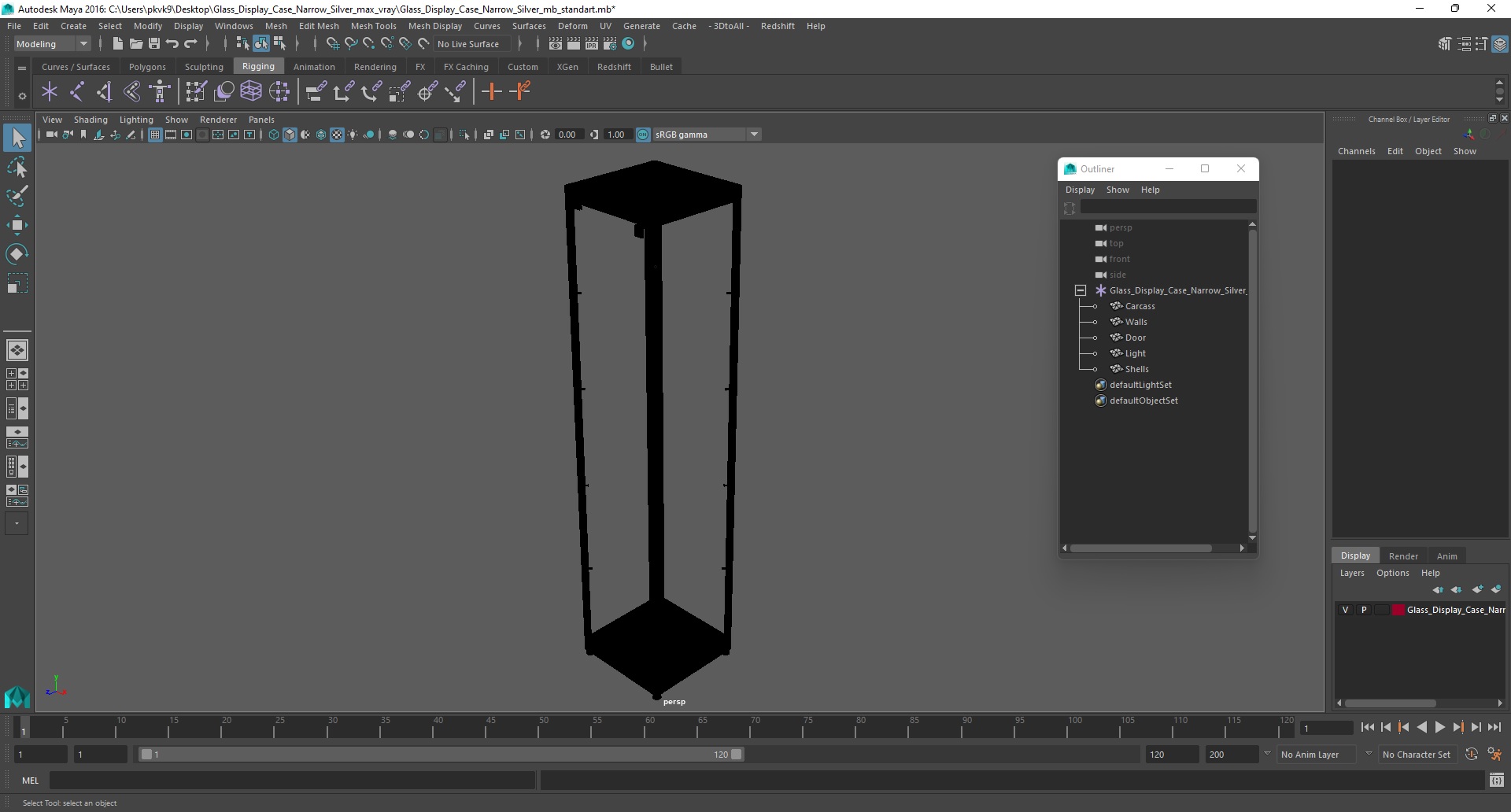Activate the Lasso Select tool
Viewport: 1511px width, 812px height.
click(17, 167)
